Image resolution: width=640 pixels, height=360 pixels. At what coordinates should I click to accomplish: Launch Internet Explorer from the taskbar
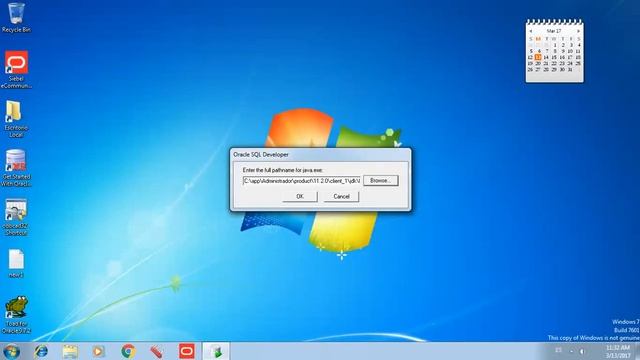point(41,351)
